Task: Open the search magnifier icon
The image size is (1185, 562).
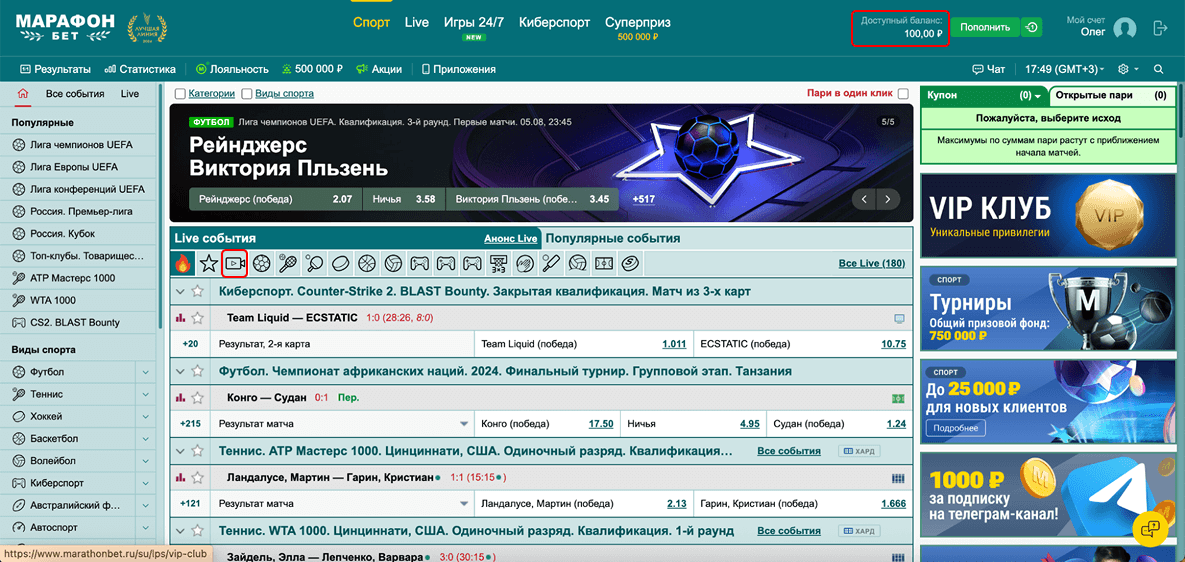Action: [x=1159, y=69]
